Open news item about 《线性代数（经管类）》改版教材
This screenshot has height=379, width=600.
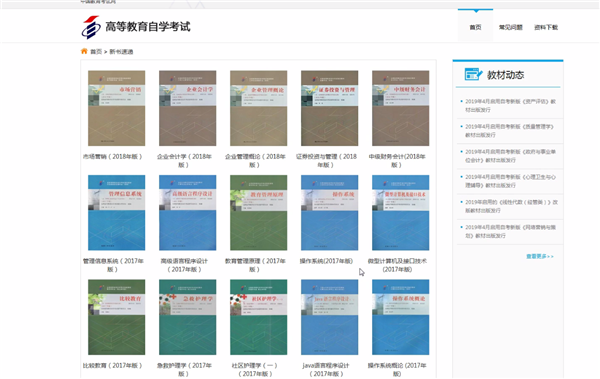(x=511, y=206)
